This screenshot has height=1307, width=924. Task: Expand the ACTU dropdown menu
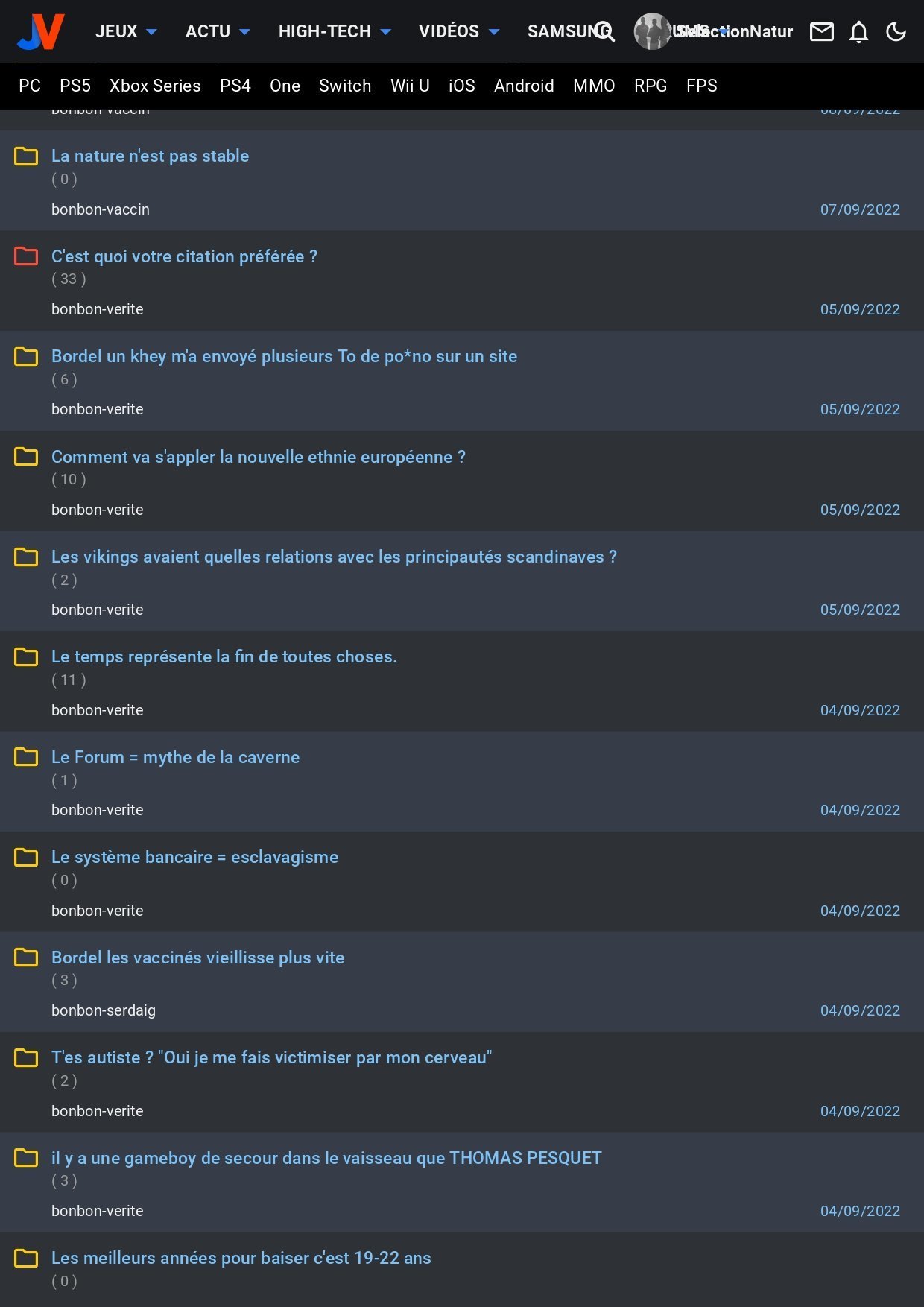pos(217,31)
